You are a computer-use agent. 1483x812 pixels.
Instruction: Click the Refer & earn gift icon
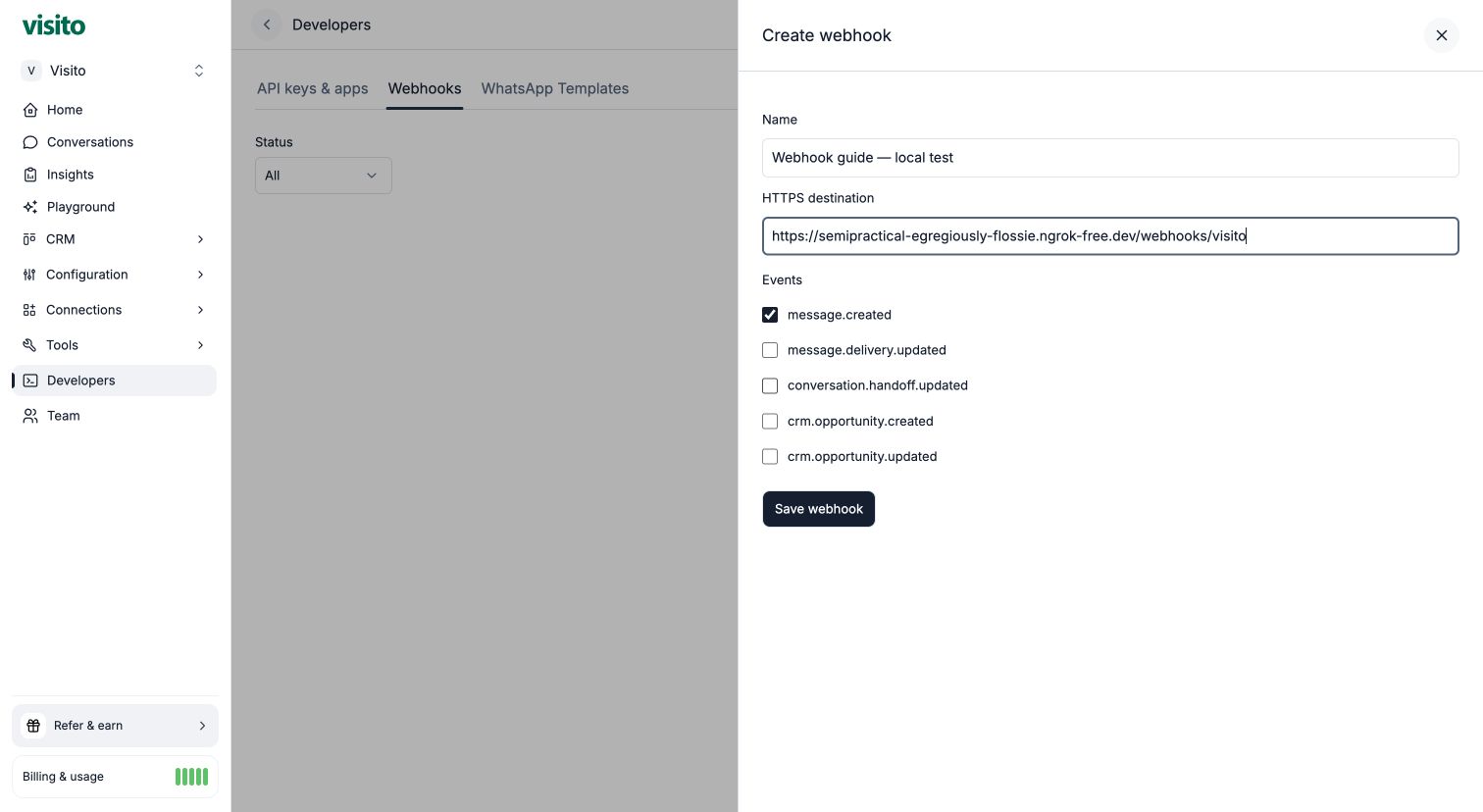tap(33, 726)
